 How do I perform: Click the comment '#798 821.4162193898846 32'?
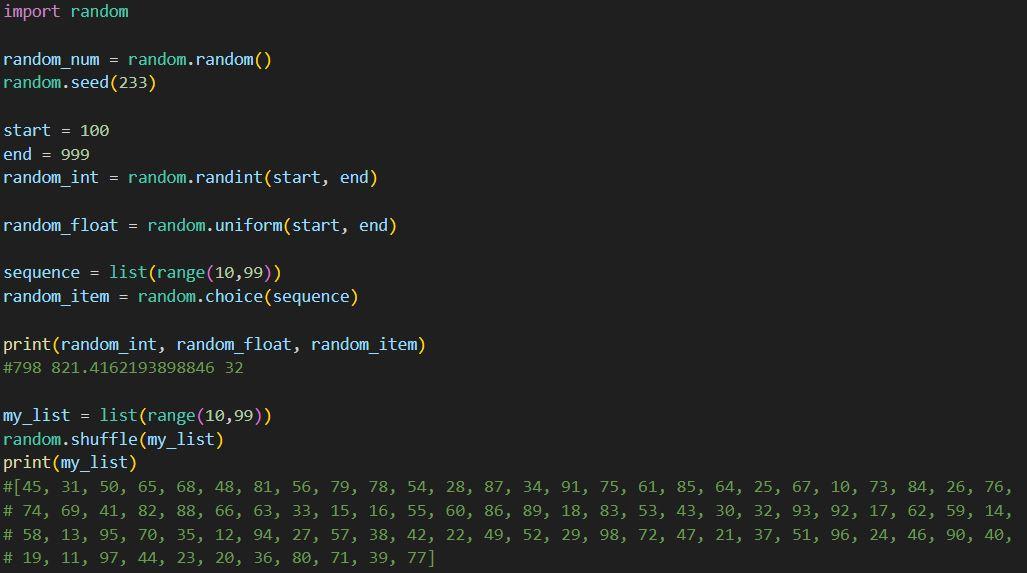pyautogui.click(x=124, y=368)
